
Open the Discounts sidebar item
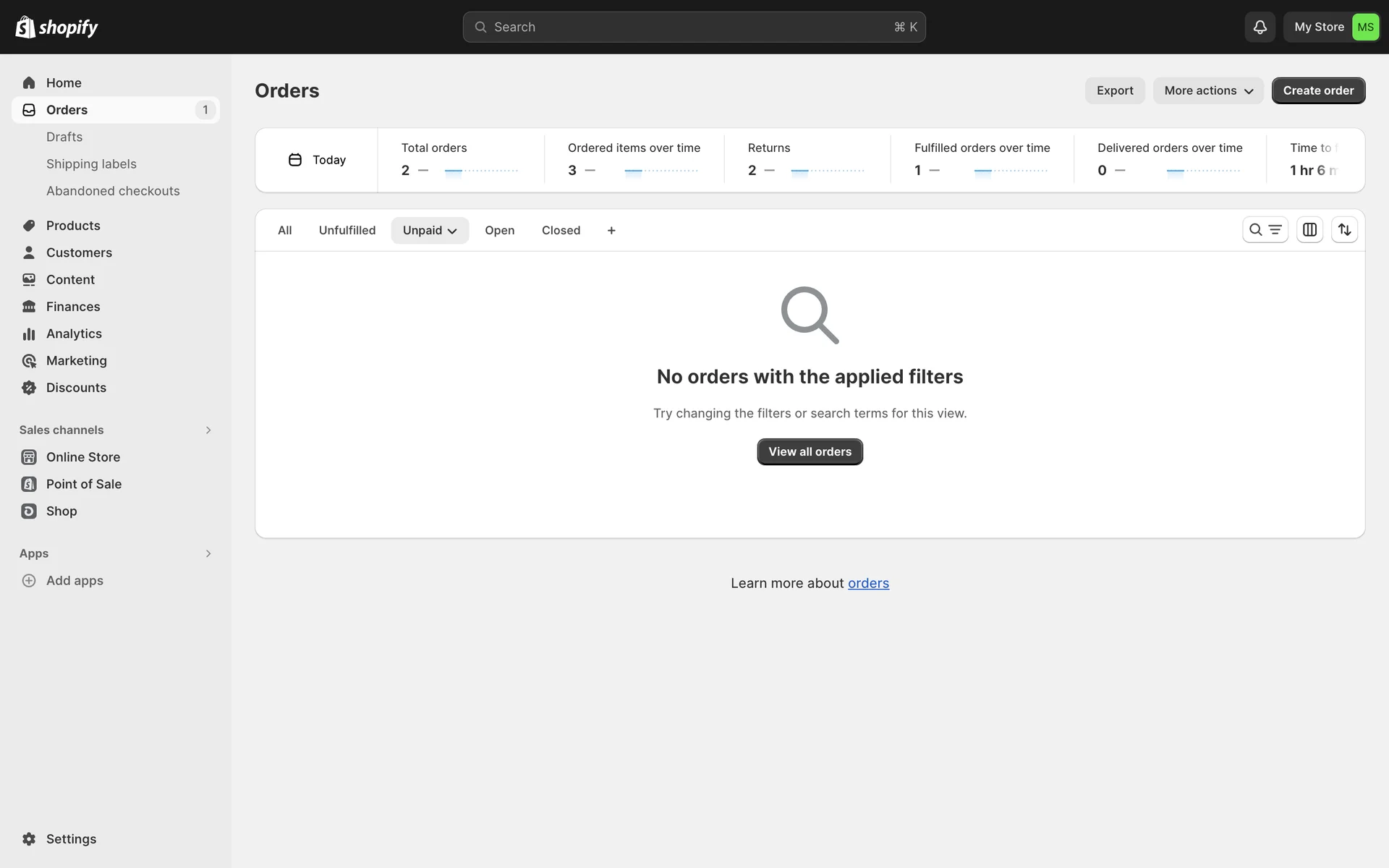click(76, 388)
